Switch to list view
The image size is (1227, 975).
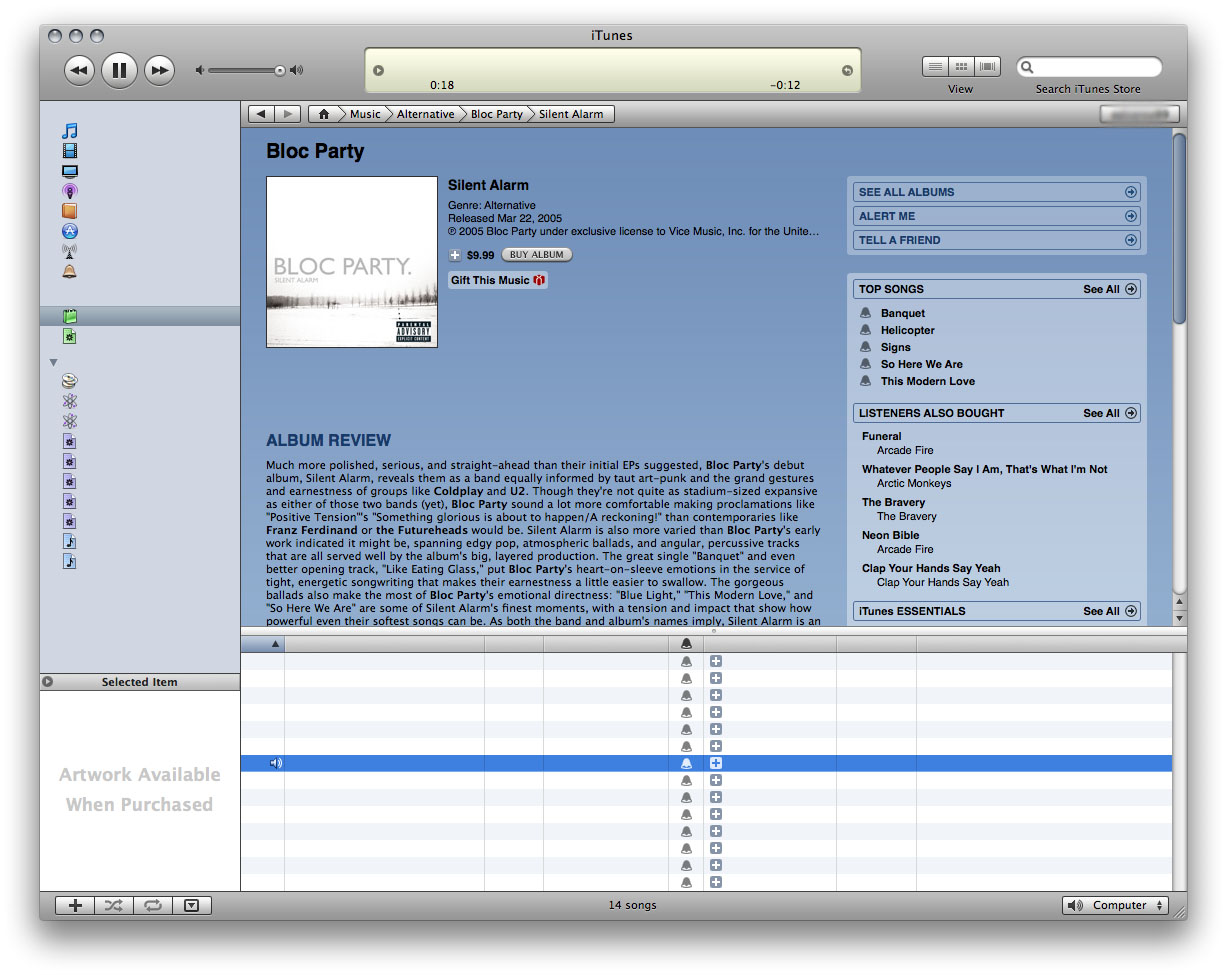(x=935, y=66)
